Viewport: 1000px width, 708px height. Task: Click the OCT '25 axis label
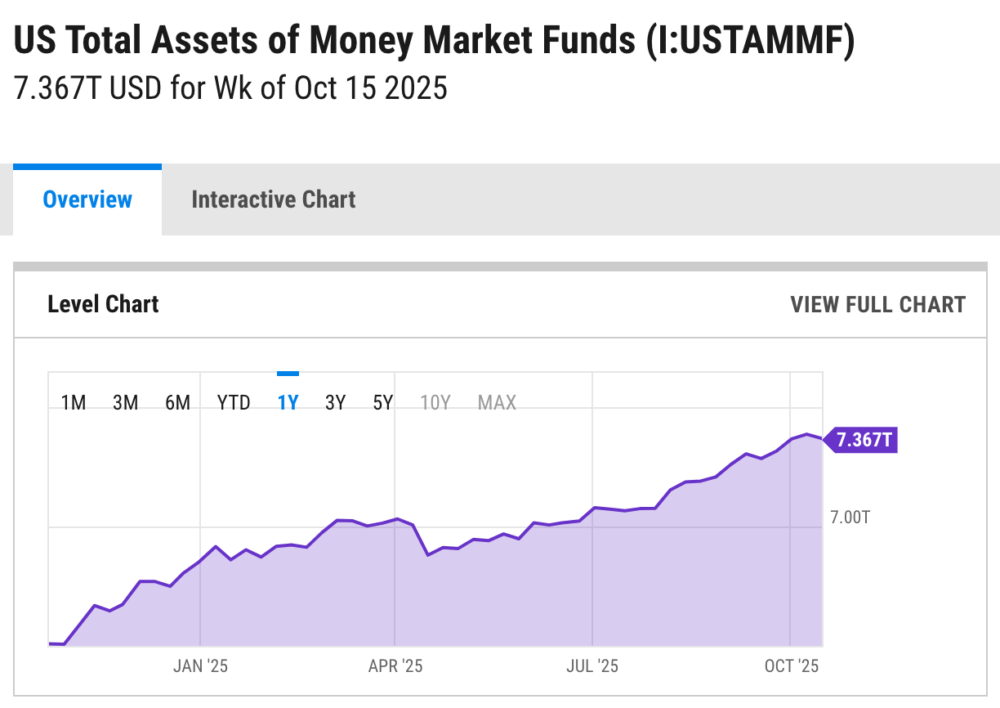(791, 665)
